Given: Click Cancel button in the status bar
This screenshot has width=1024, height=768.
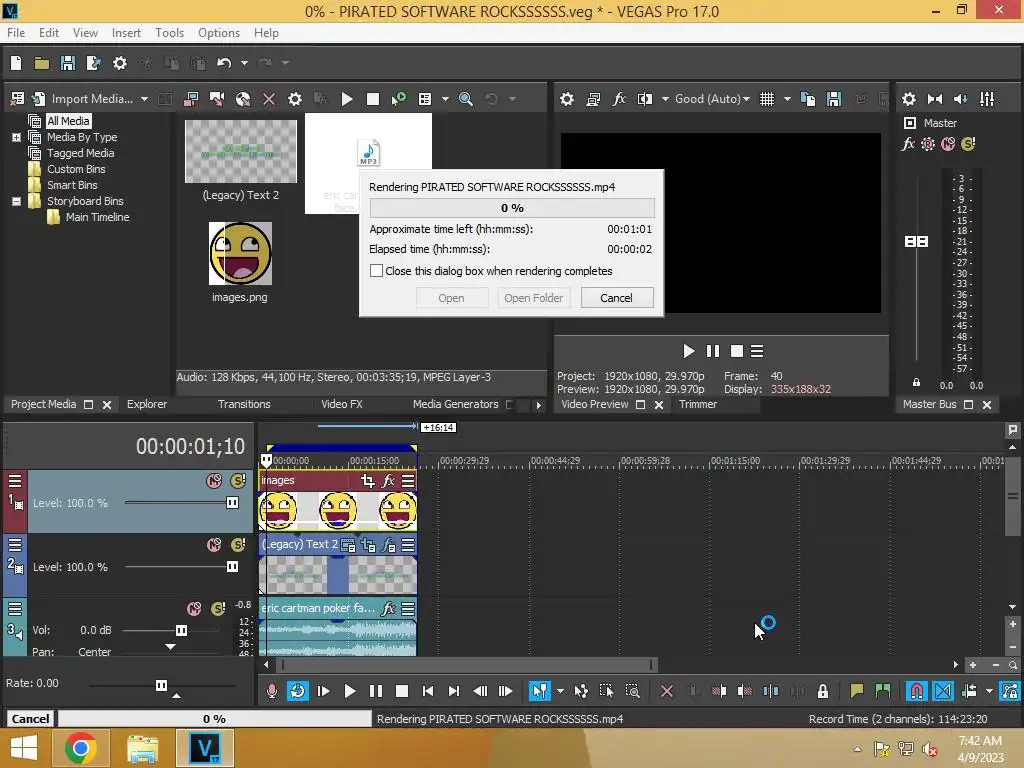Looking at the screenshot, I should 30,718.
